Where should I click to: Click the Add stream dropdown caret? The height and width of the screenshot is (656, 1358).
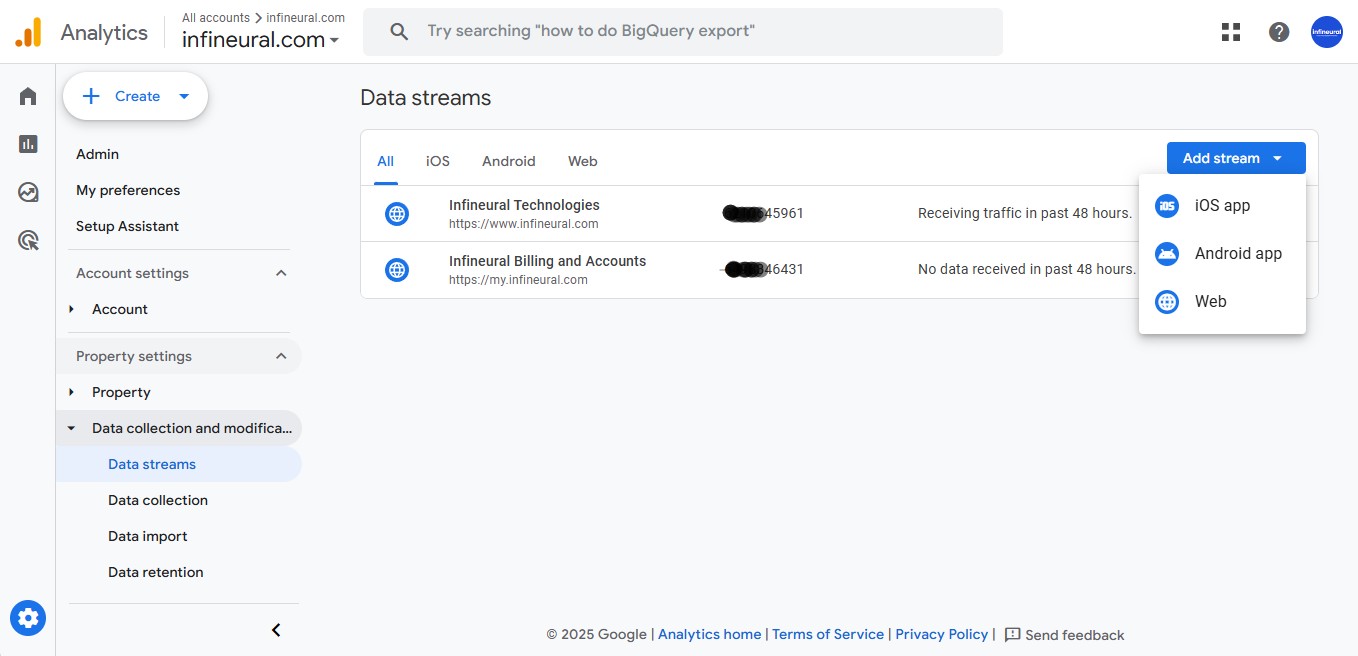1278,158
